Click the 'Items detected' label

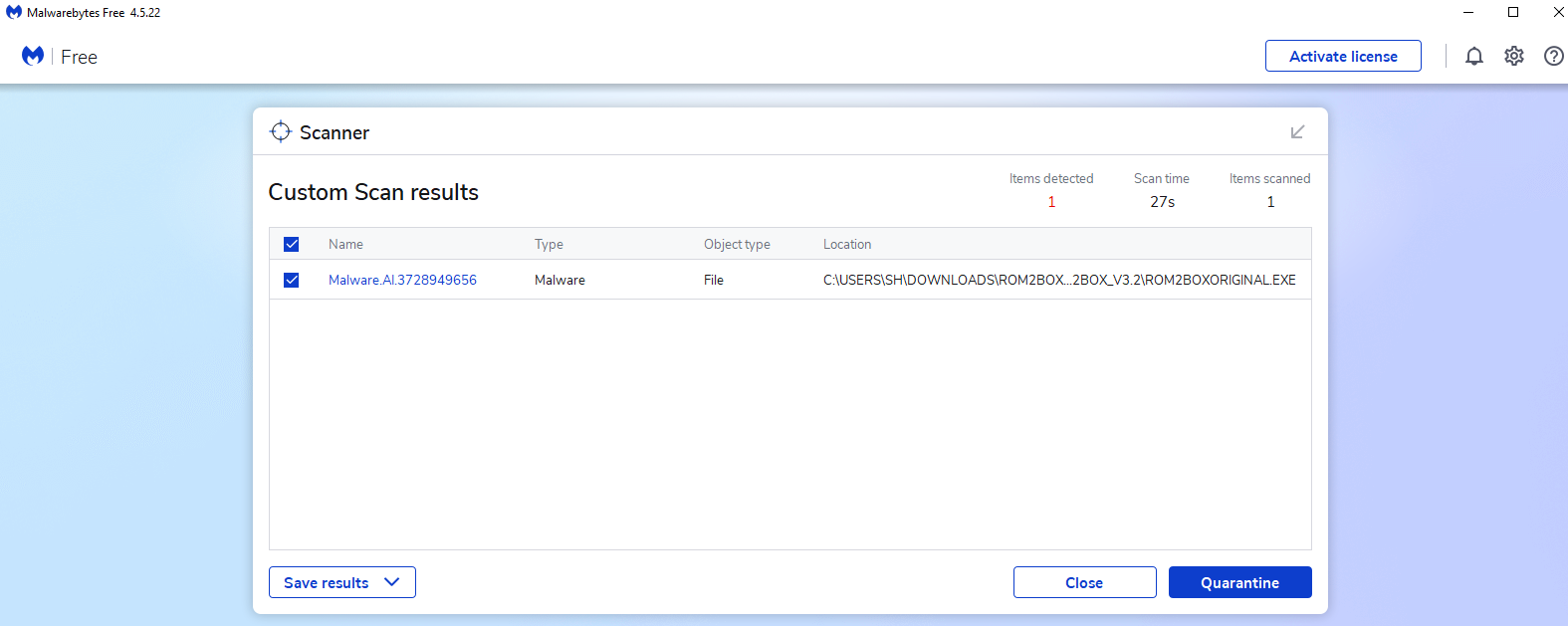coord(1051,178)
